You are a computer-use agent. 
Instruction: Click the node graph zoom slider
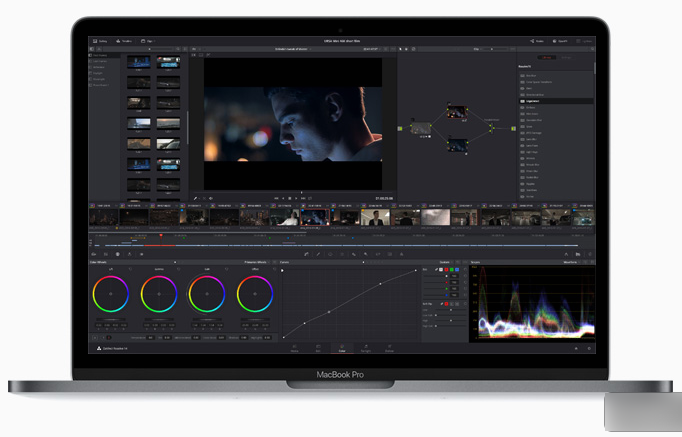coord(491,49)
